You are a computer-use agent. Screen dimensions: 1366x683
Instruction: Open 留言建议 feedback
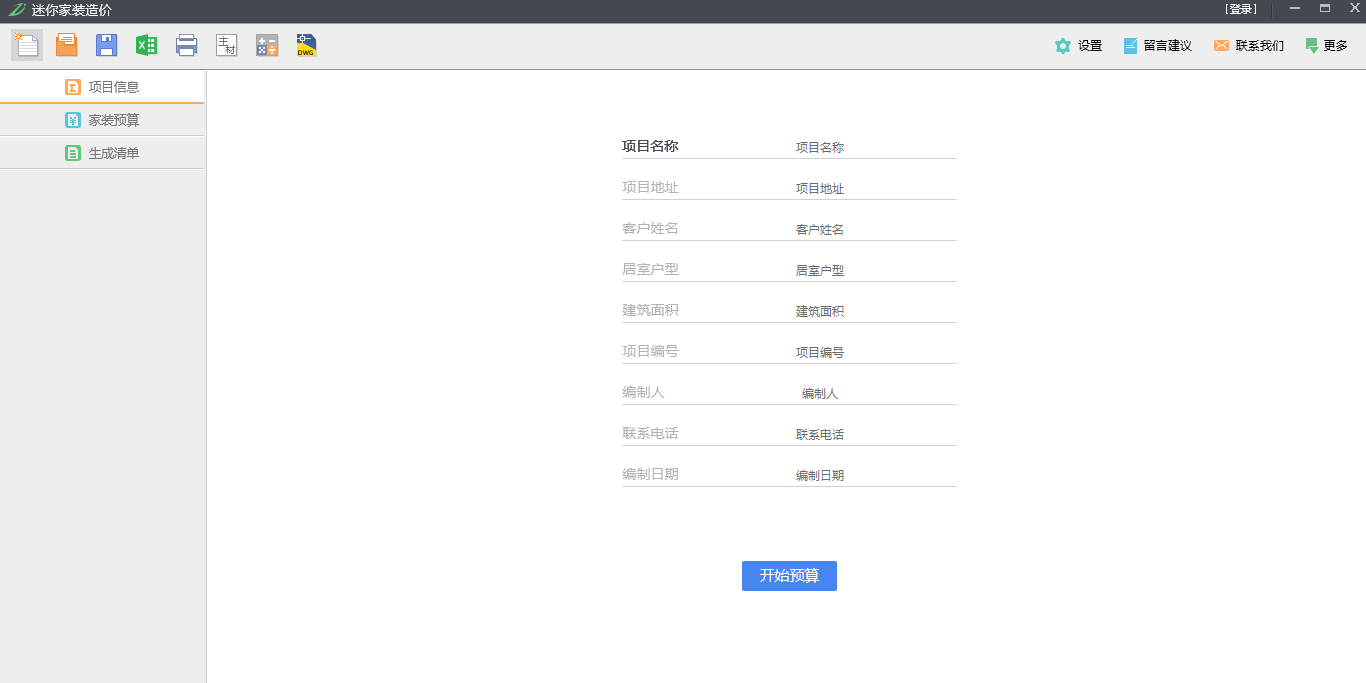coord(1157,46)
